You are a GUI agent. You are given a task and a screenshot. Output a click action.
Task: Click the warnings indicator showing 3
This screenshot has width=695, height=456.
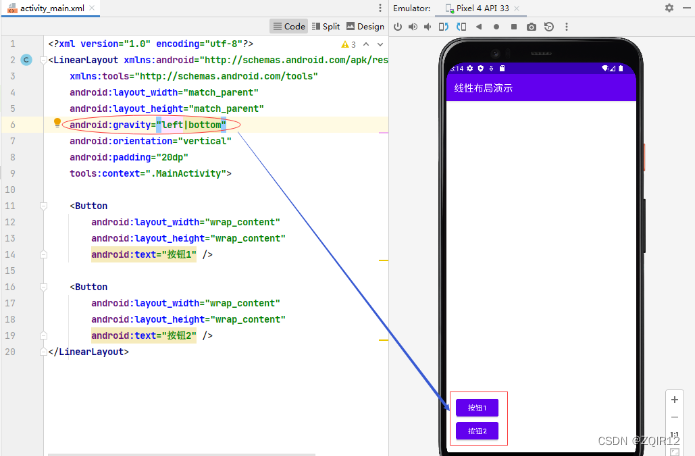pos(348,44)
